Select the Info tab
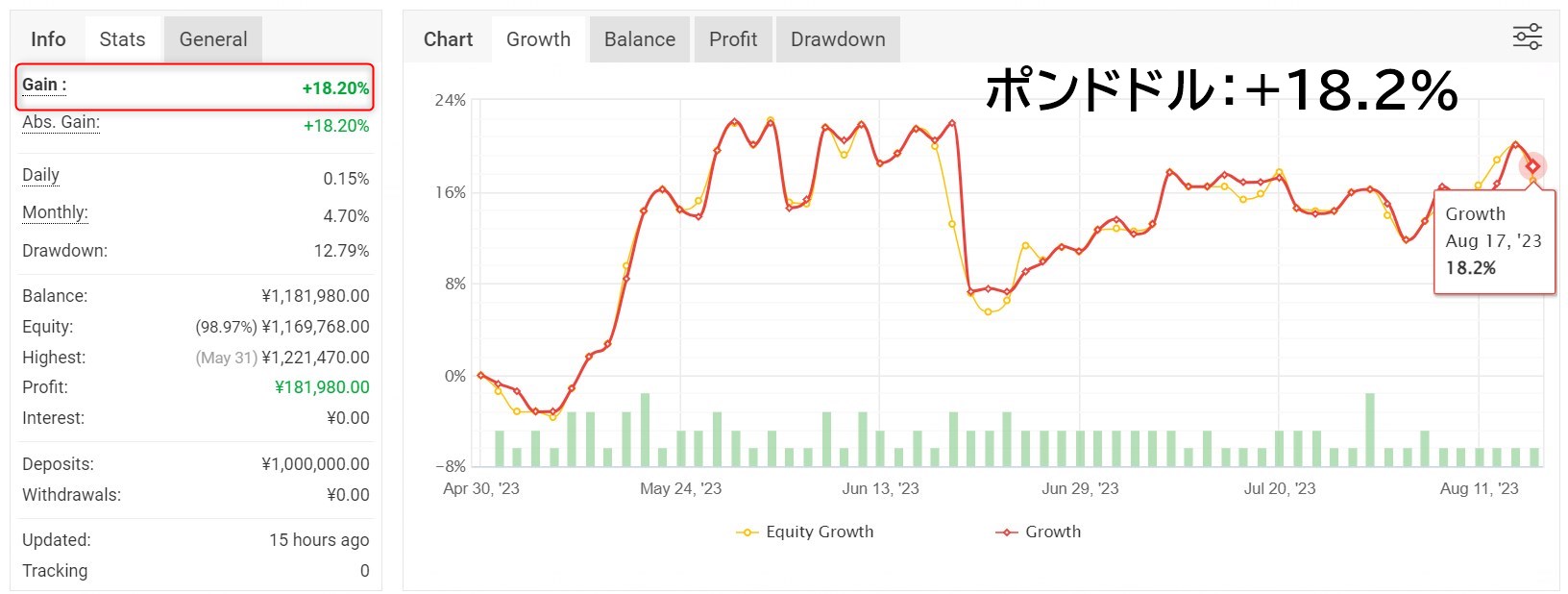Viewport: 1568px width, 594px height. 48,39
